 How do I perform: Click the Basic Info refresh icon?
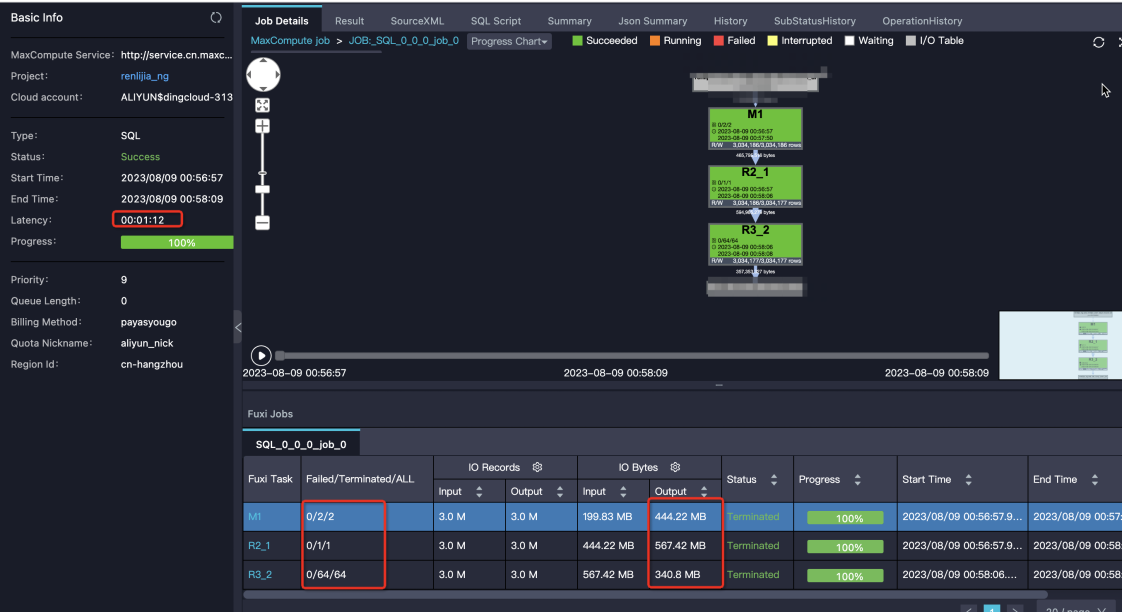[x=215, y=18]
